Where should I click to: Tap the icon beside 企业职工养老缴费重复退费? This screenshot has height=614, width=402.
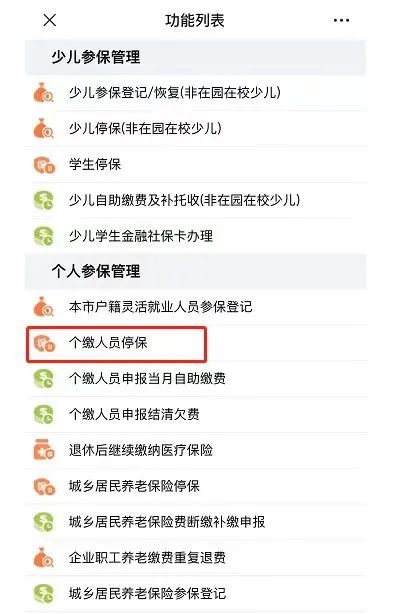(x=43, y=558)
